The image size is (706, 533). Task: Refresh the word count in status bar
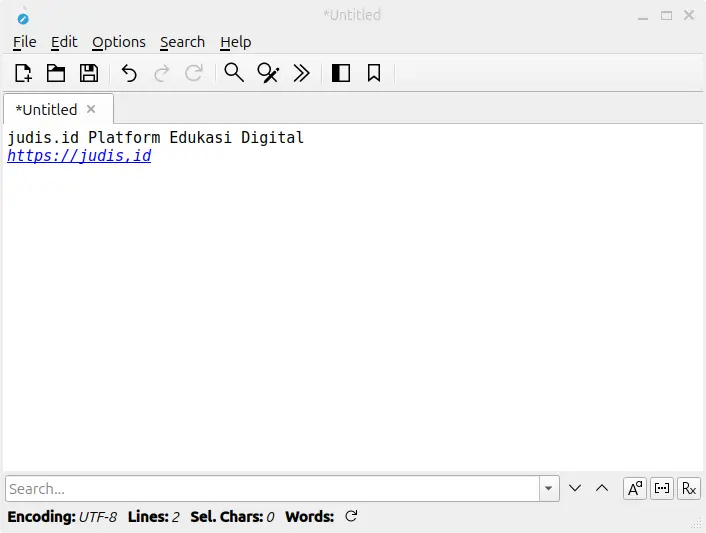[351, 517]
